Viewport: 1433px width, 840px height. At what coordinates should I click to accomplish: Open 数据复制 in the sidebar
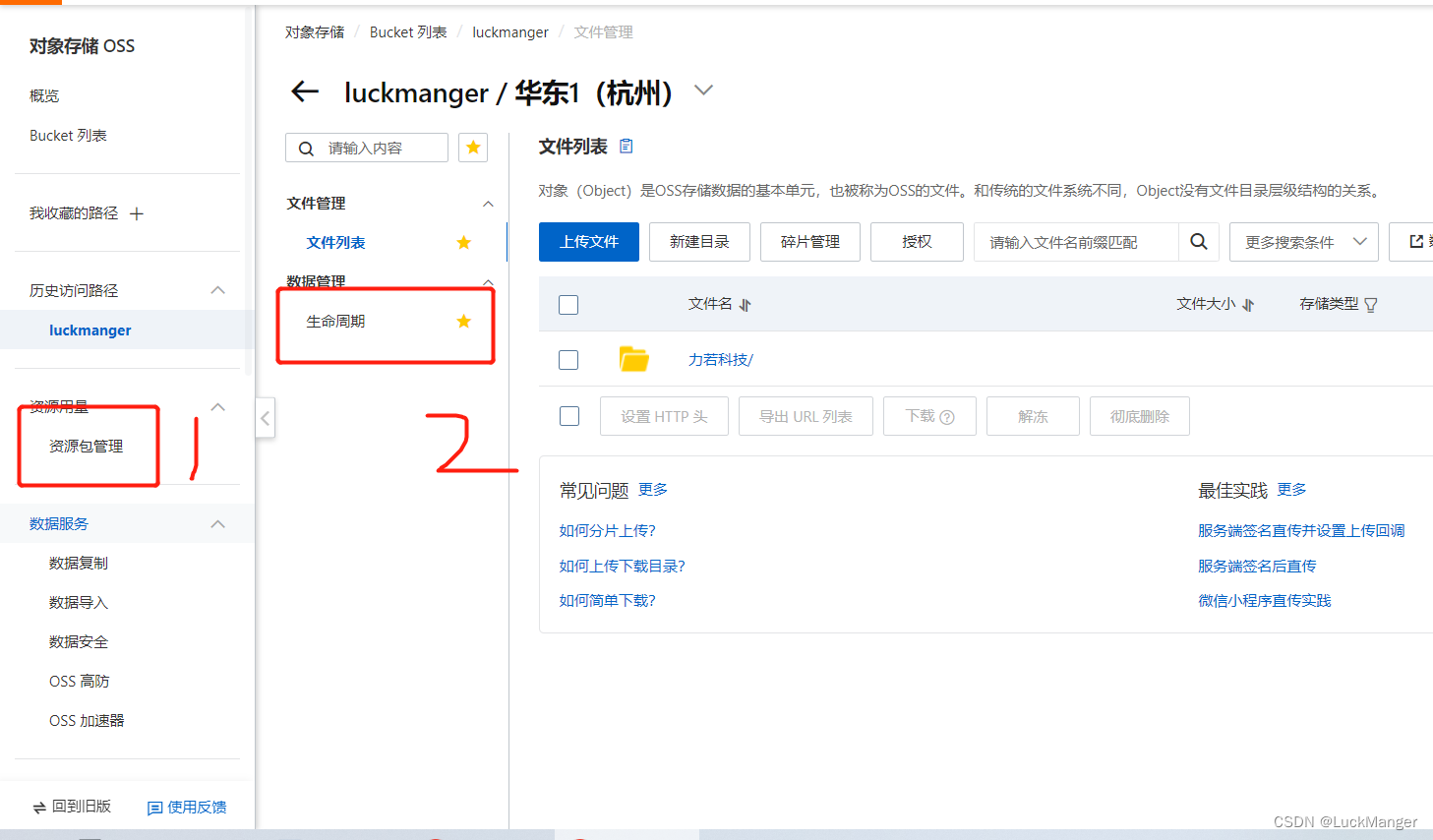click(79, 563)
